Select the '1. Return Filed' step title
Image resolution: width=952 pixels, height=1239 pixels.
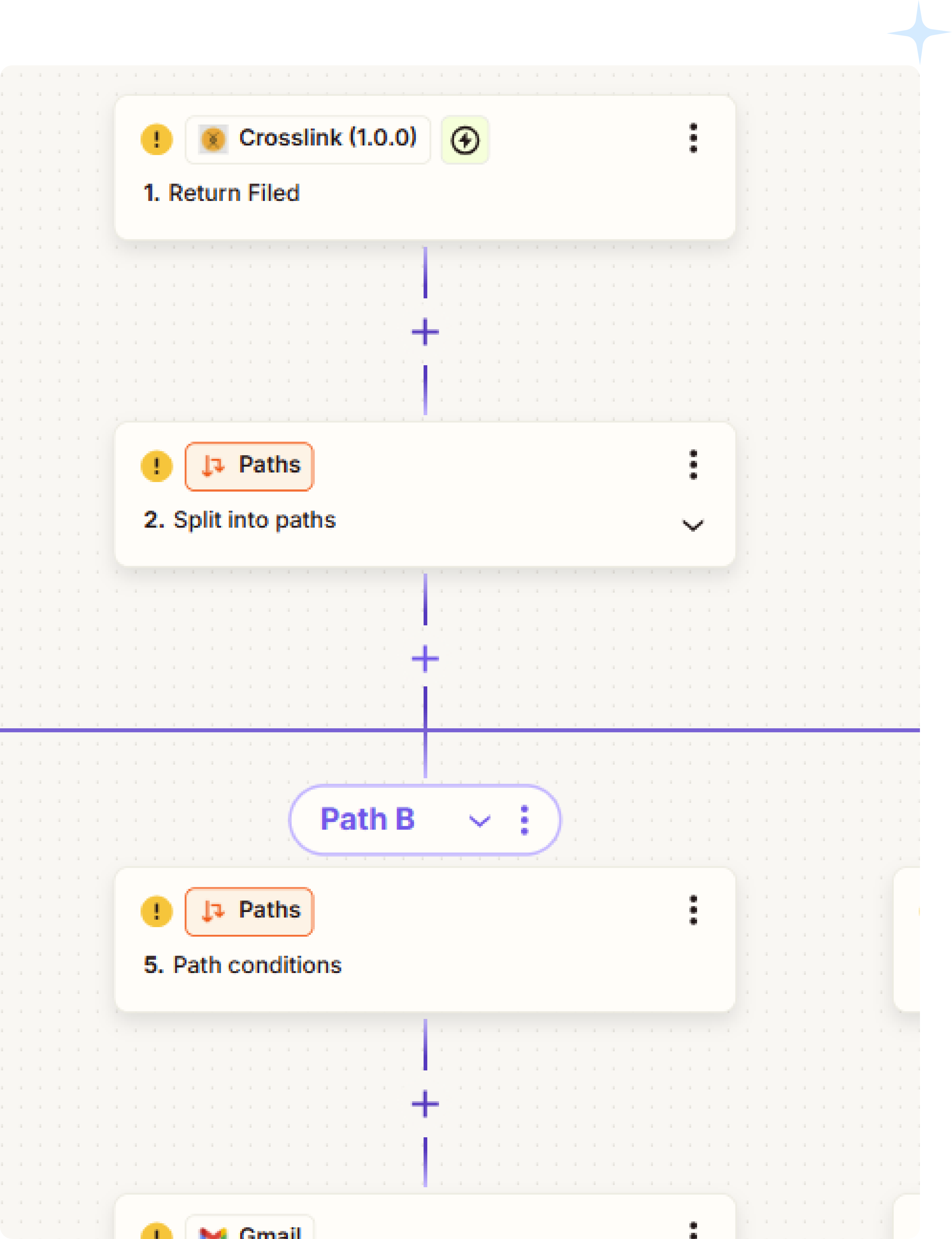[x=222, y=193]
